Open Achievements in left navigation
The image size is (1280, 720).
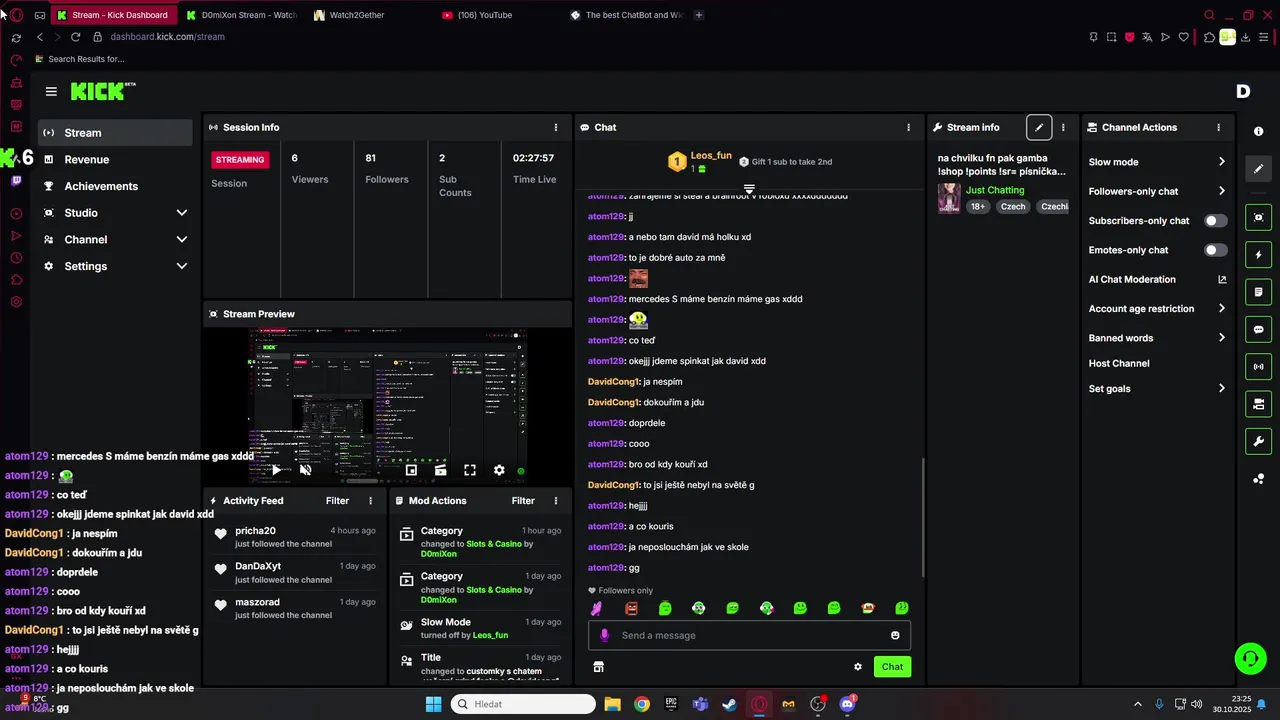(x=115, y=186)
